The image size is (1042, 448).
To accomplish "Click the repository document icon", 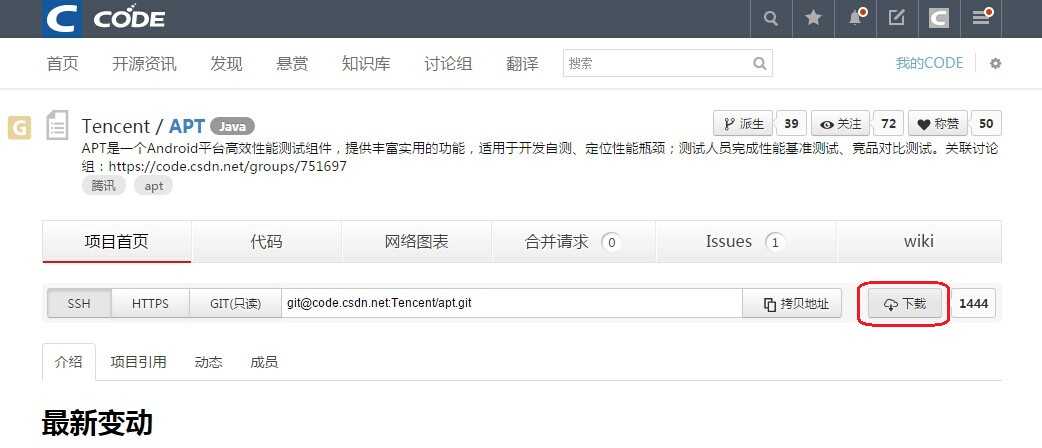I will (57, 126).
